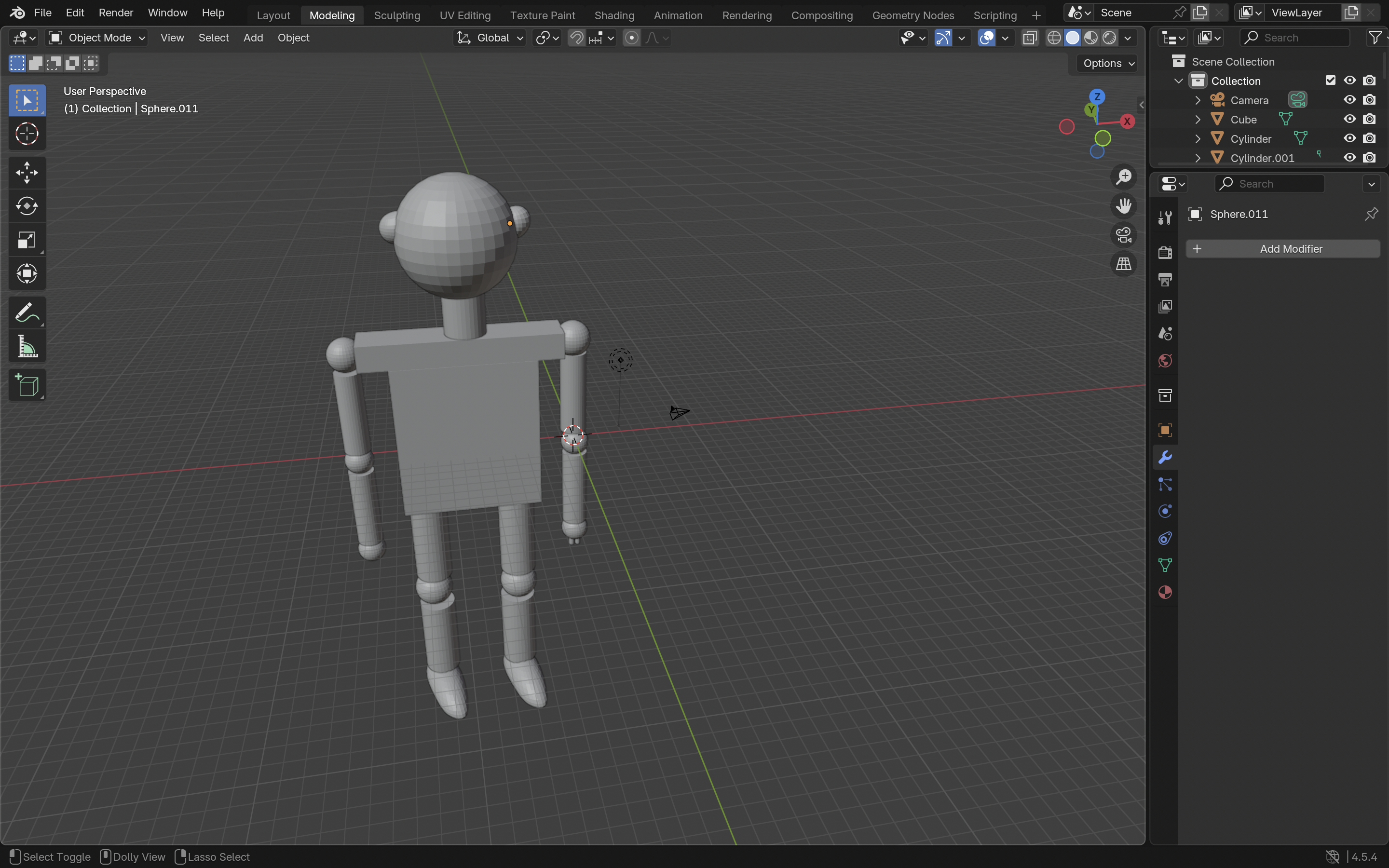Screen dimensions: 1389x868
Task: Select the Scale tool
Action: tap(27, 240)
